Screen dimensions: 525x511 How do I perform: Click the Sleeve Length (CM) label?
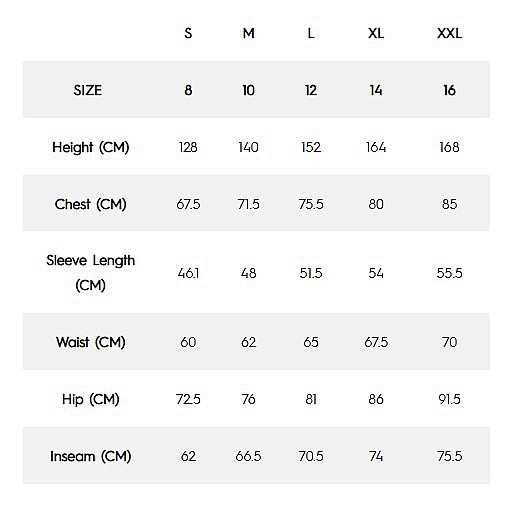[91, 273]
